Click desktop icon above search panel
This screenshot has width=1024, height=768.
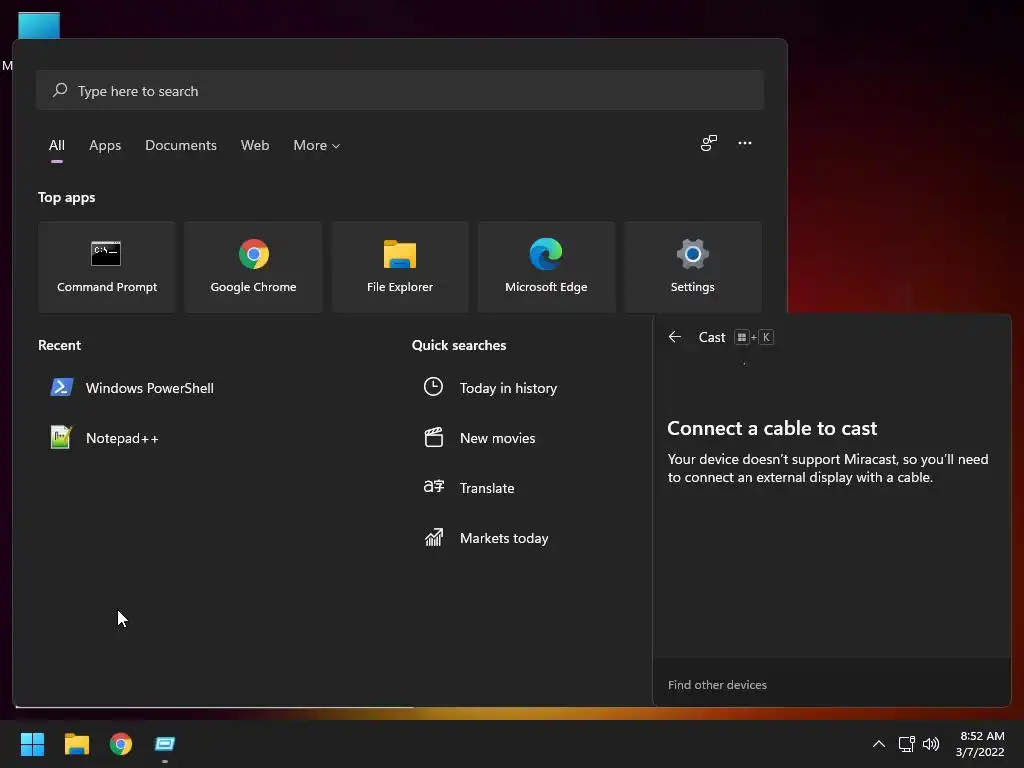pyautogui.click(x=39, y=26)
